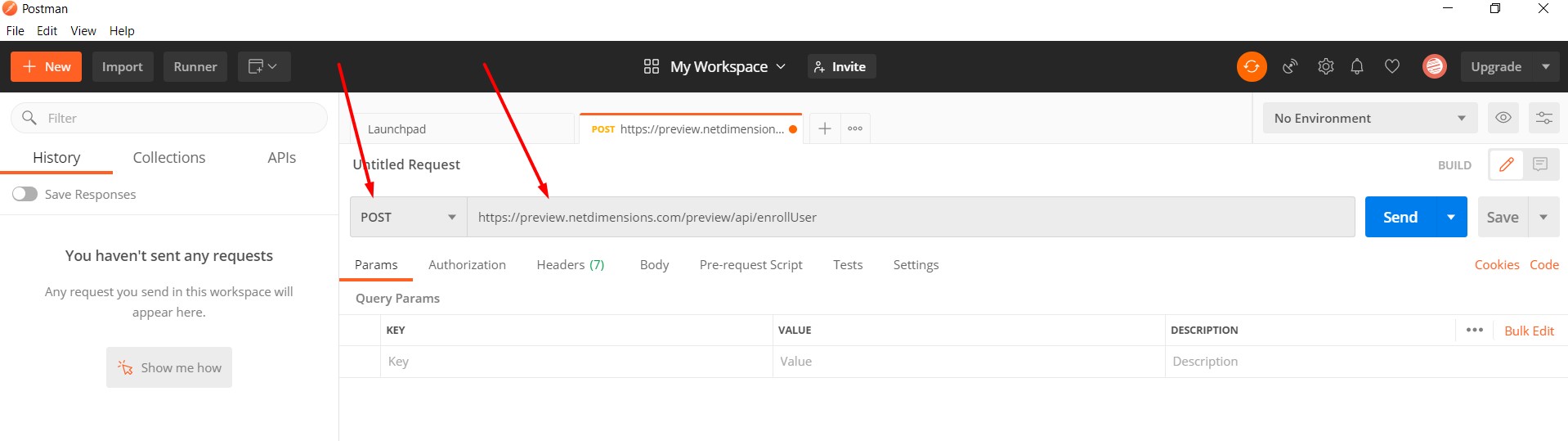This screenshot has height=441, width=1568.
Task: Open the HTTP method POST dropdown
Action: tap(408, 217)
